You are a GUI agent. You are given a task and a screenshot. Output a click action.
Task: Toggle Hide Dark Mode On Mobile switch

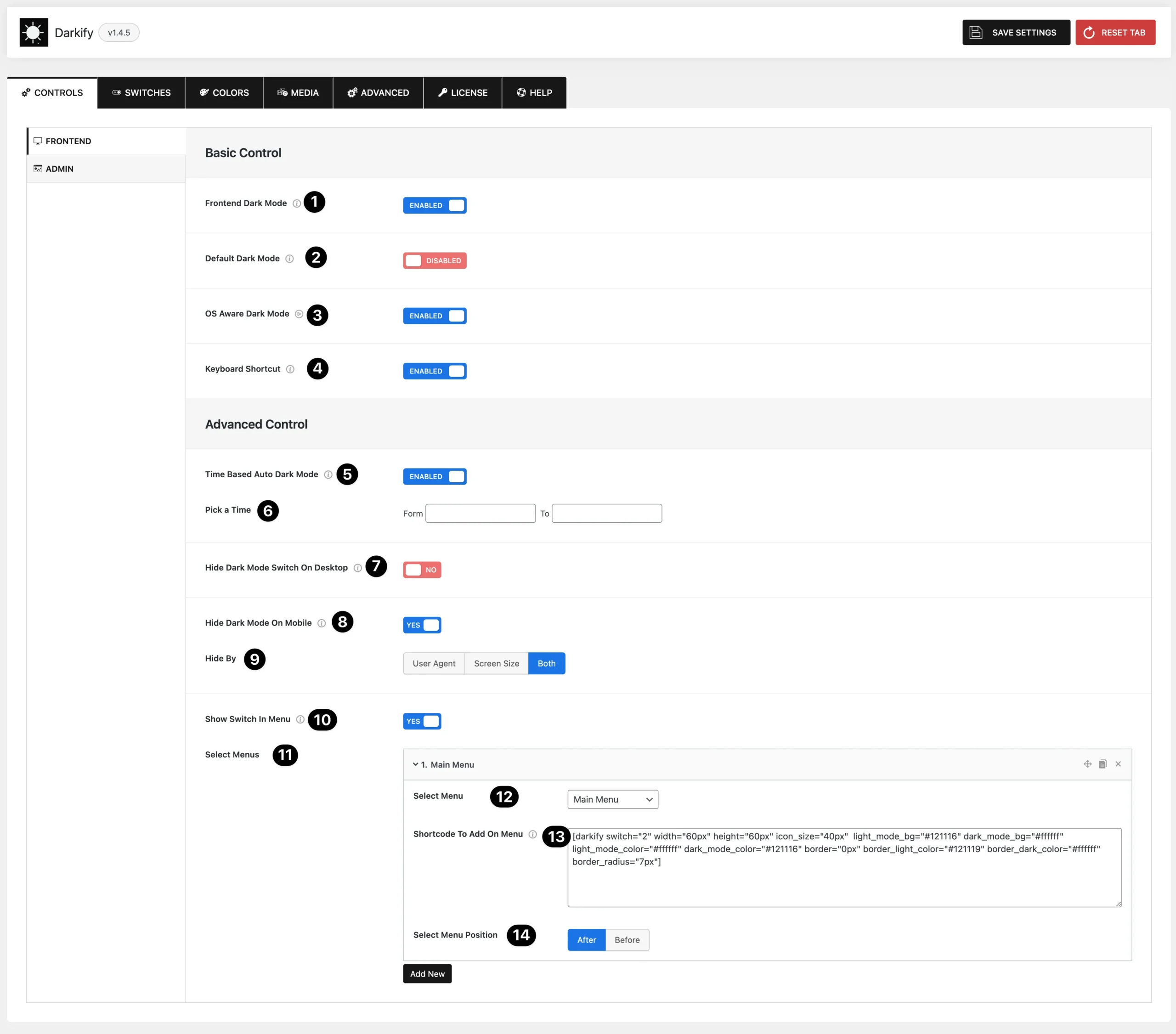pyautogui.click(x=422, y=625)
